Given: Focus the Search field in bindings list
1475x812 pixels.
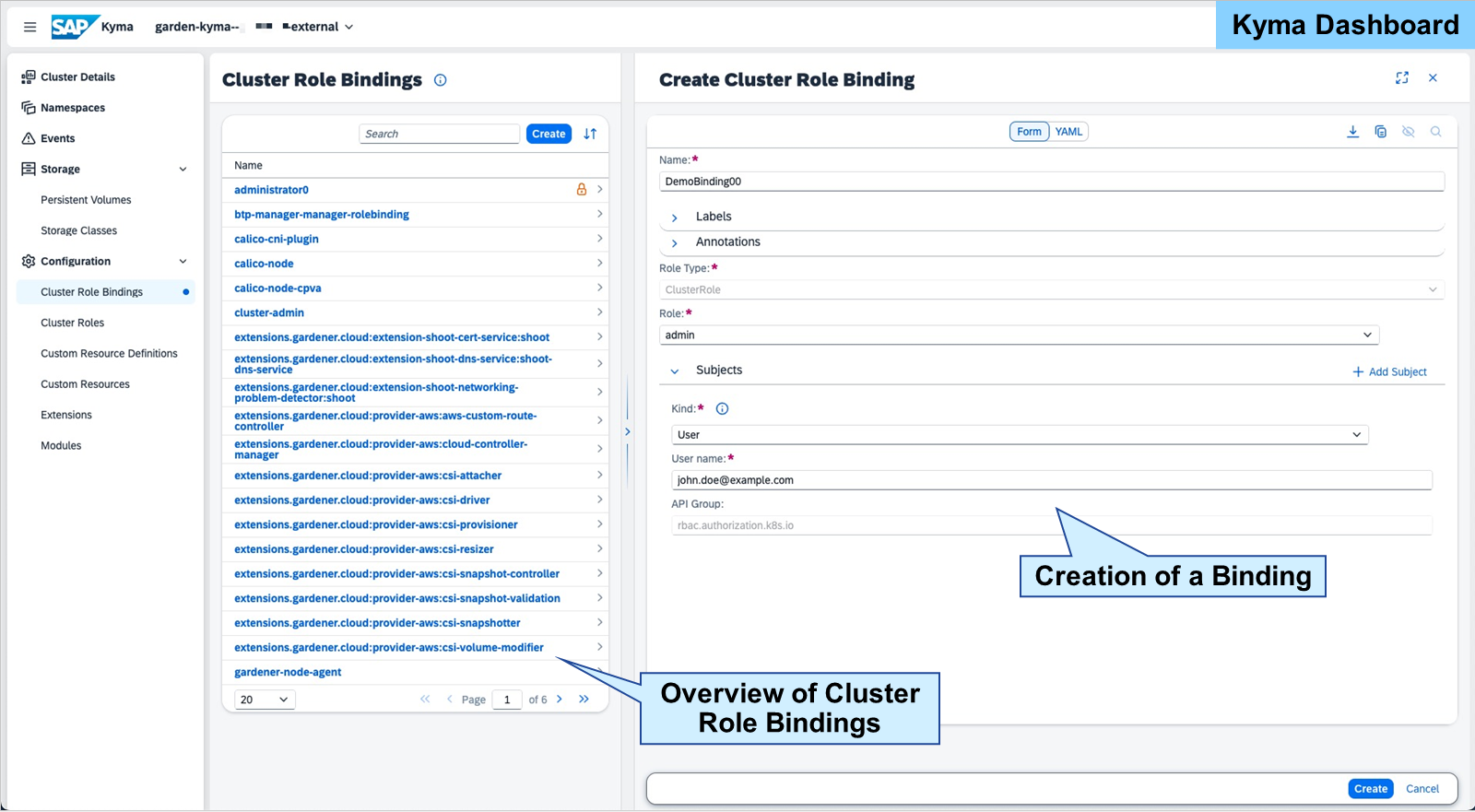Looking at the screenshot, I should 439,134.
